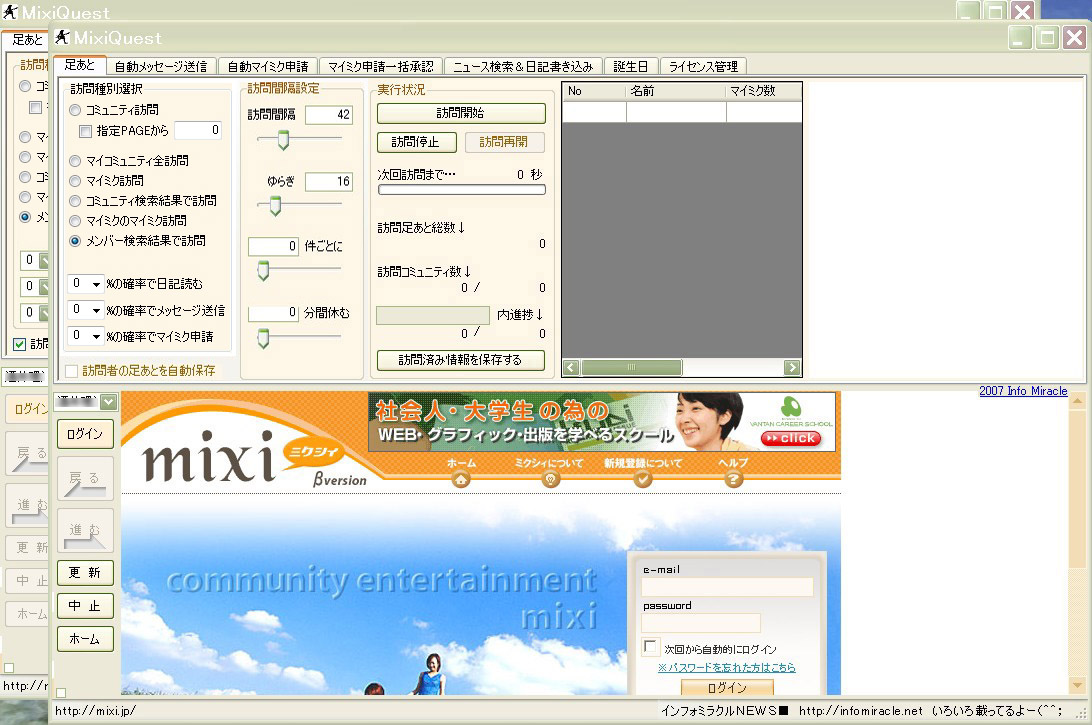Switch to the 足あと tab
The height and width of the screenshot is (725, 1092).
79,65
